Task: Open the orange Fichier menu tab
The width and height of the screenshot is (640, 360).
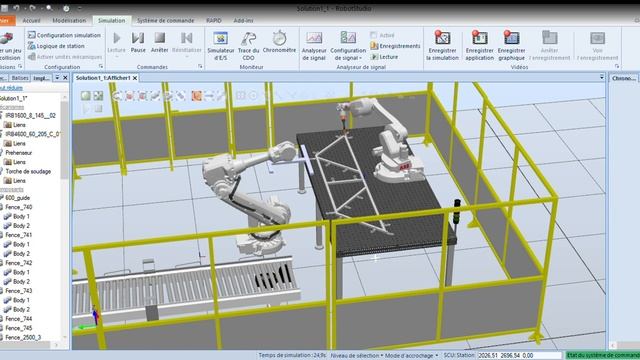Action: [x=7, y=20]
